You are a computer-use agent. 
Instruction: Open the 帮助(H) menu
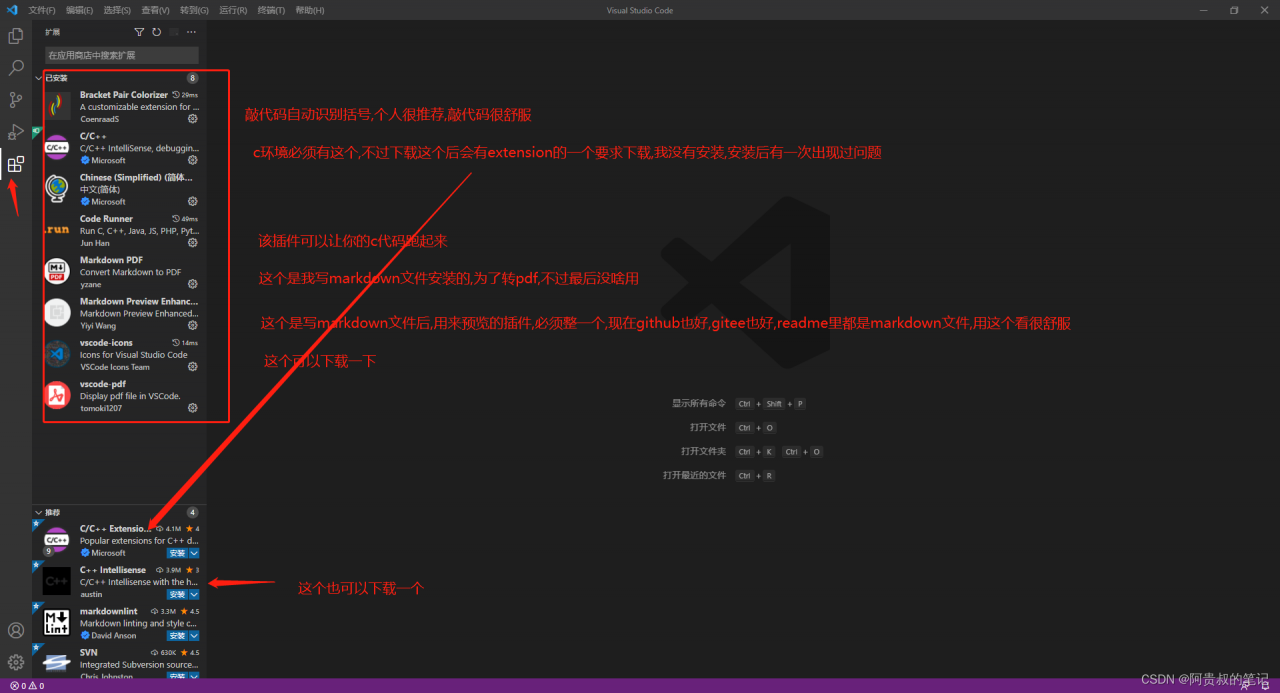tap(310, 10)
